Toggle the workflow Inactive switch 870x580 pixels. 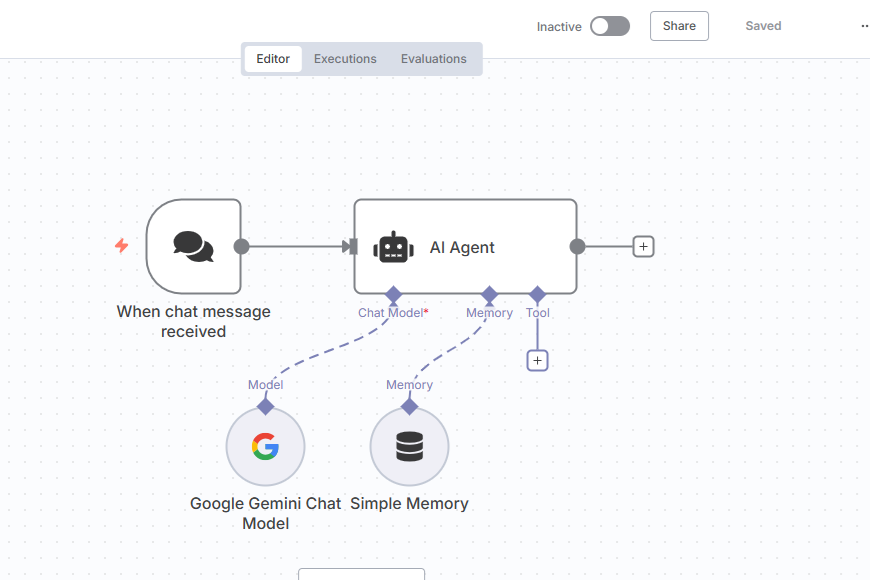610,26
